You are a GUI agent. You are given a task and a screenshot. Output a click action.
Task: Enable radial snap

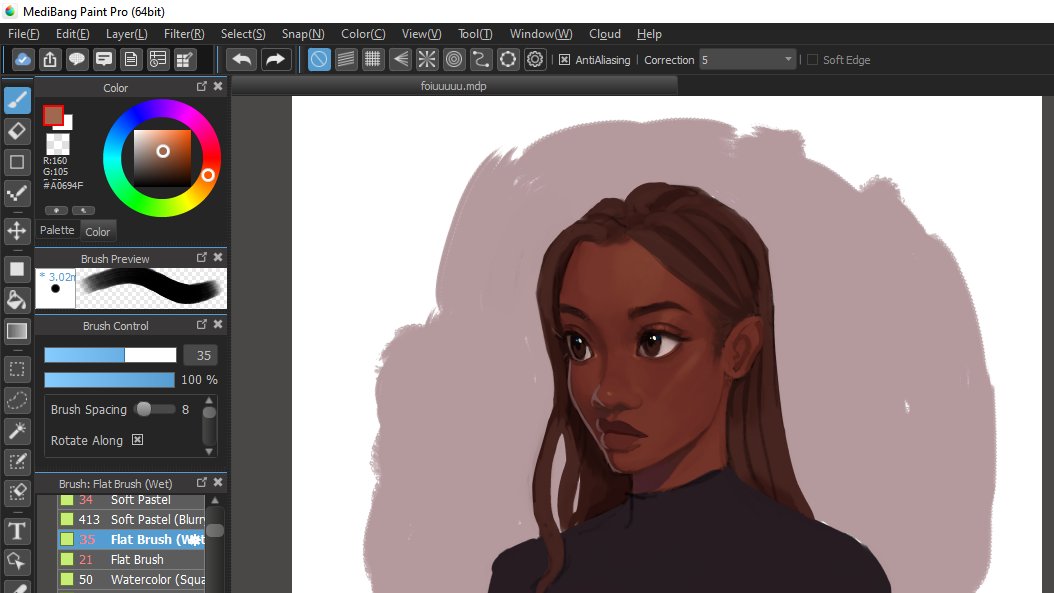click(427, 60)
